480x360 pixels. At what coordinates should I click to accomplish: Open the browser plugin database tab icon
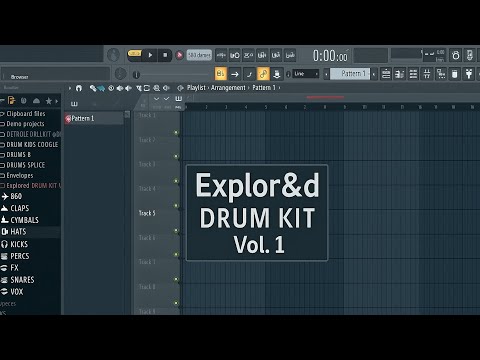pyautogui.click(x=23, y=100)
